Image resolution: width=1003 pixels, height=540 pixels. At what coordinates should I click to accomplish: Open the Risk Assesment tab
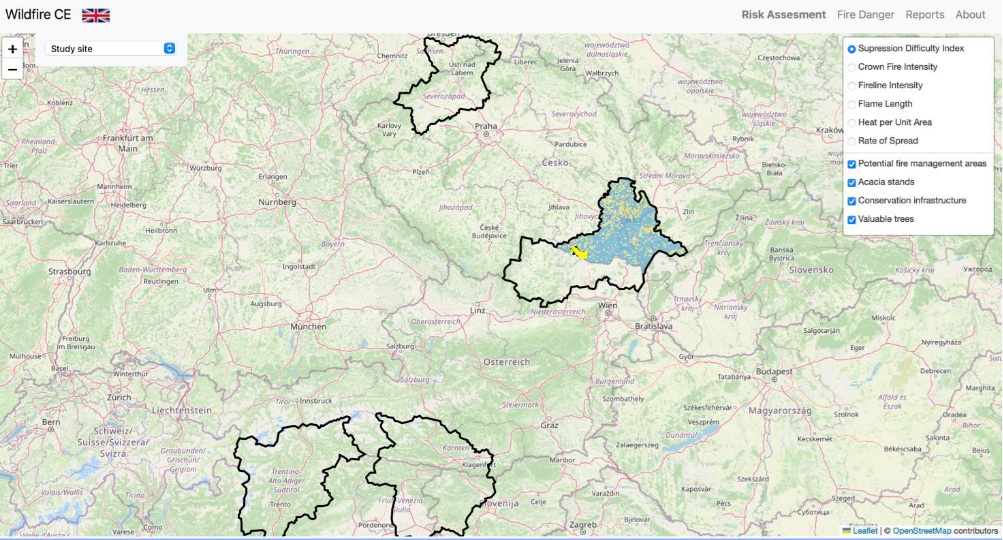[x=783, y=15]
